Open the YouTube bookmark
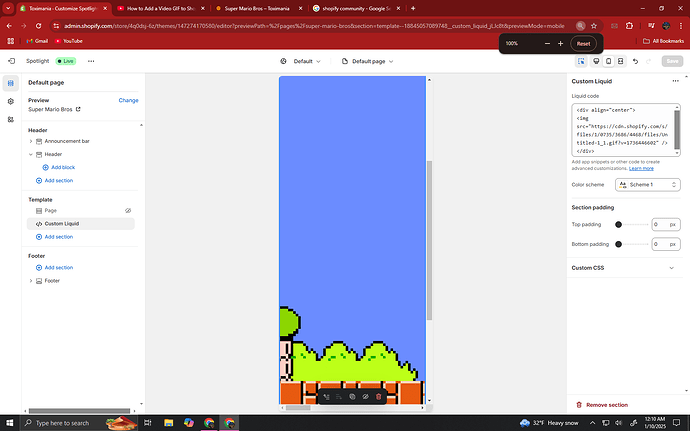690x431 pixels. pyautogui.click(x=69, y=41)
